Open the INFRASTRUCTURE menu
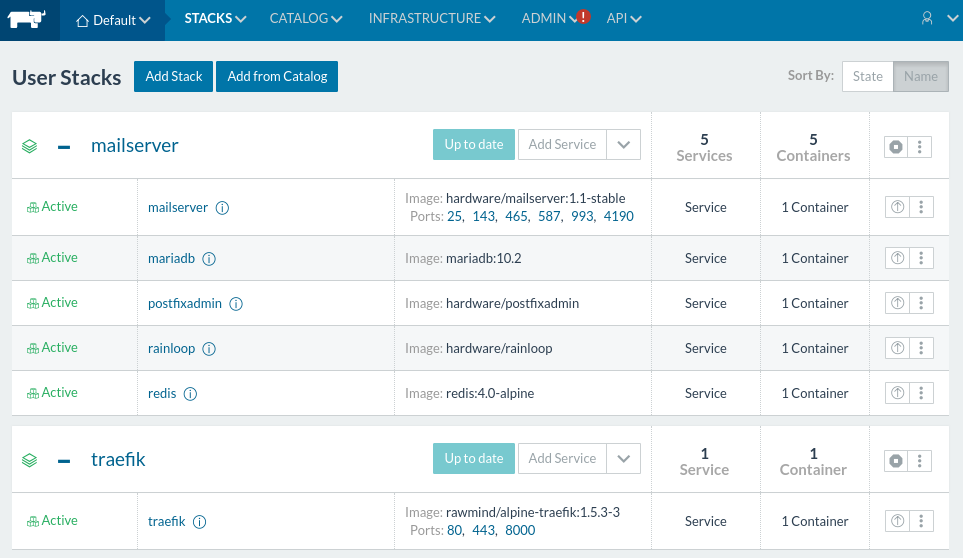The width and height of the screenshot is (963, 558). (432, 18)
